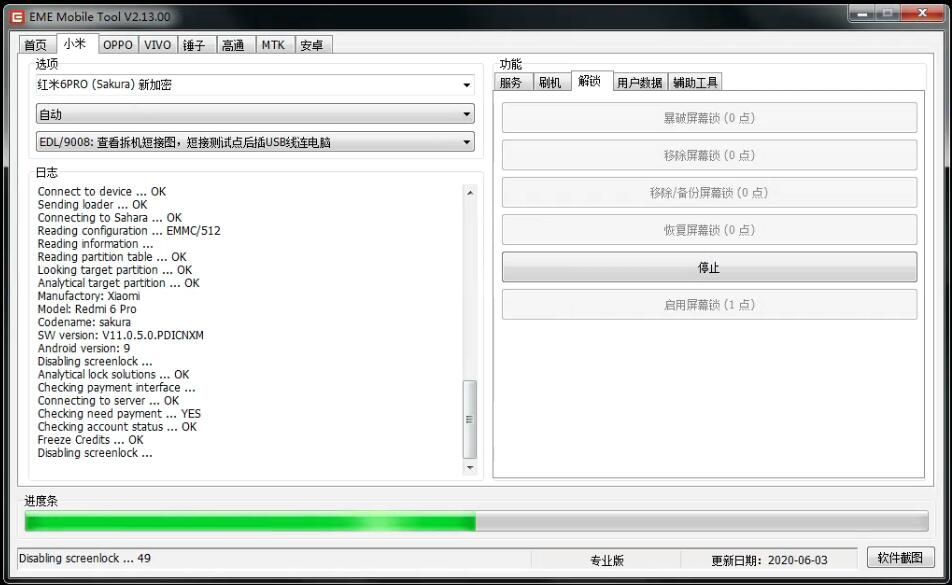The height and width of the screenshot is (585, 952).
Task: Click log line 'Sending loader ... OK'
Action: click(x=92, y=205)
